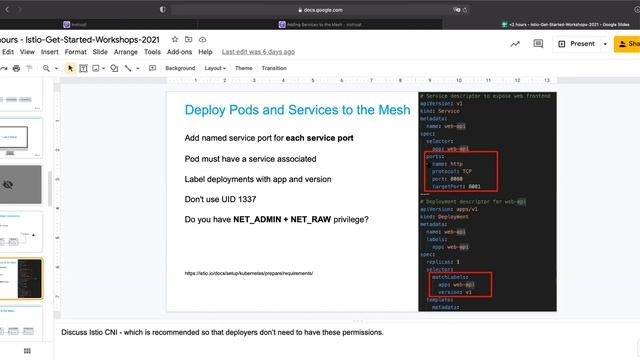
Task: Click the Paint format icon
Action: click(29, 68)
